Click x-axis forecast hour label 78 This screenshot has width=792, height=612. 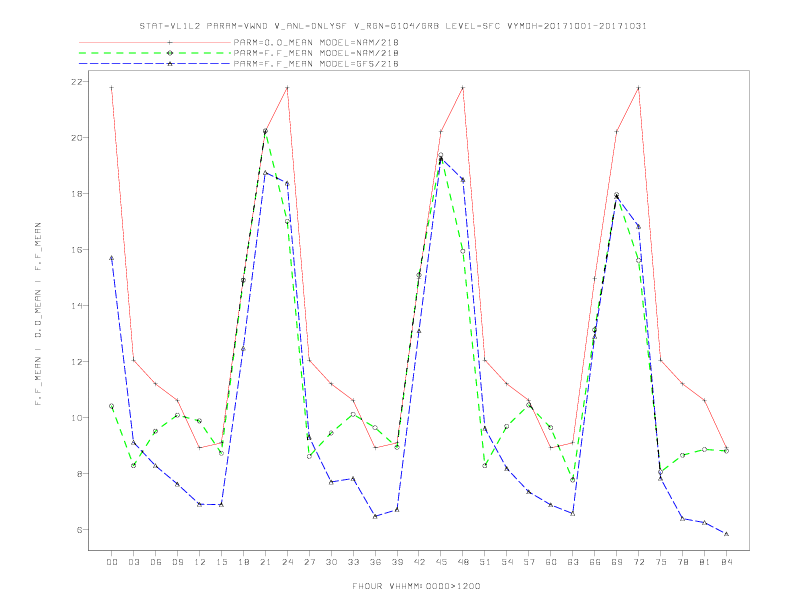683,562
